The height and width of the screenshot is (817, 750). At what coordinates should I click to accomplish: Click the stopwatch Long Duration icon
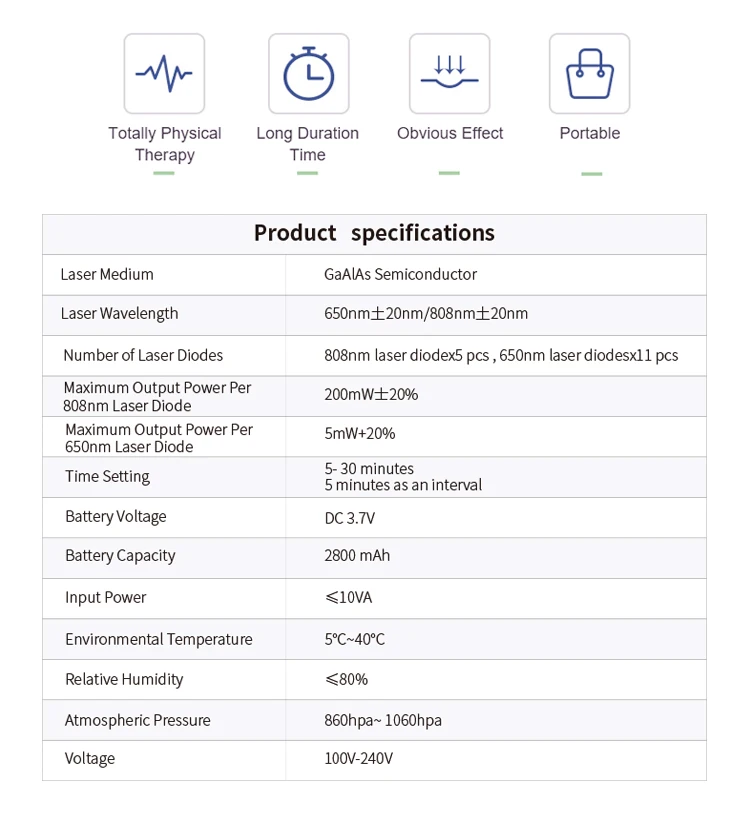point(308,73)
